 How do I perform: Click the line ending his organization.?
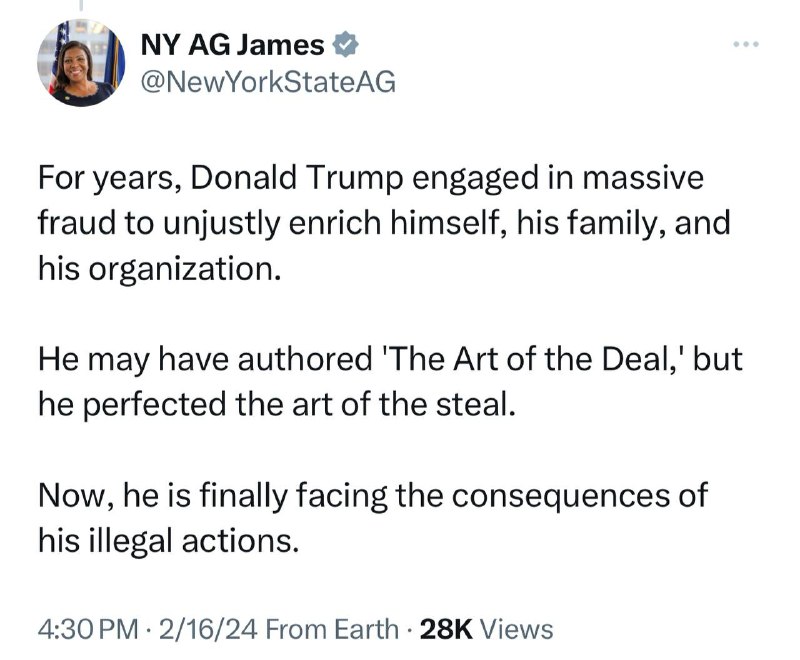coord(159,269)
